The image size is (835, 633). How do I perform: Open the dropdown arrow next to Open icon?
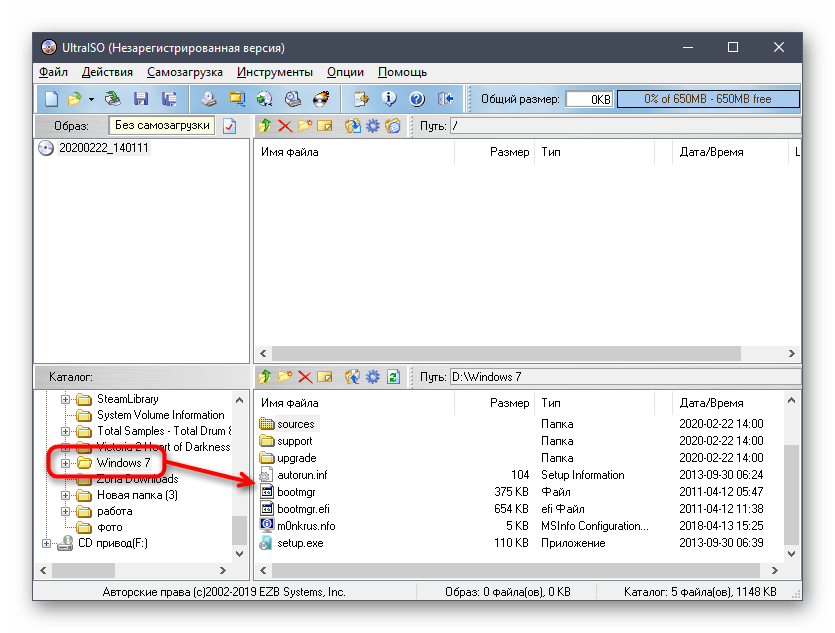[x=91, y=99]
